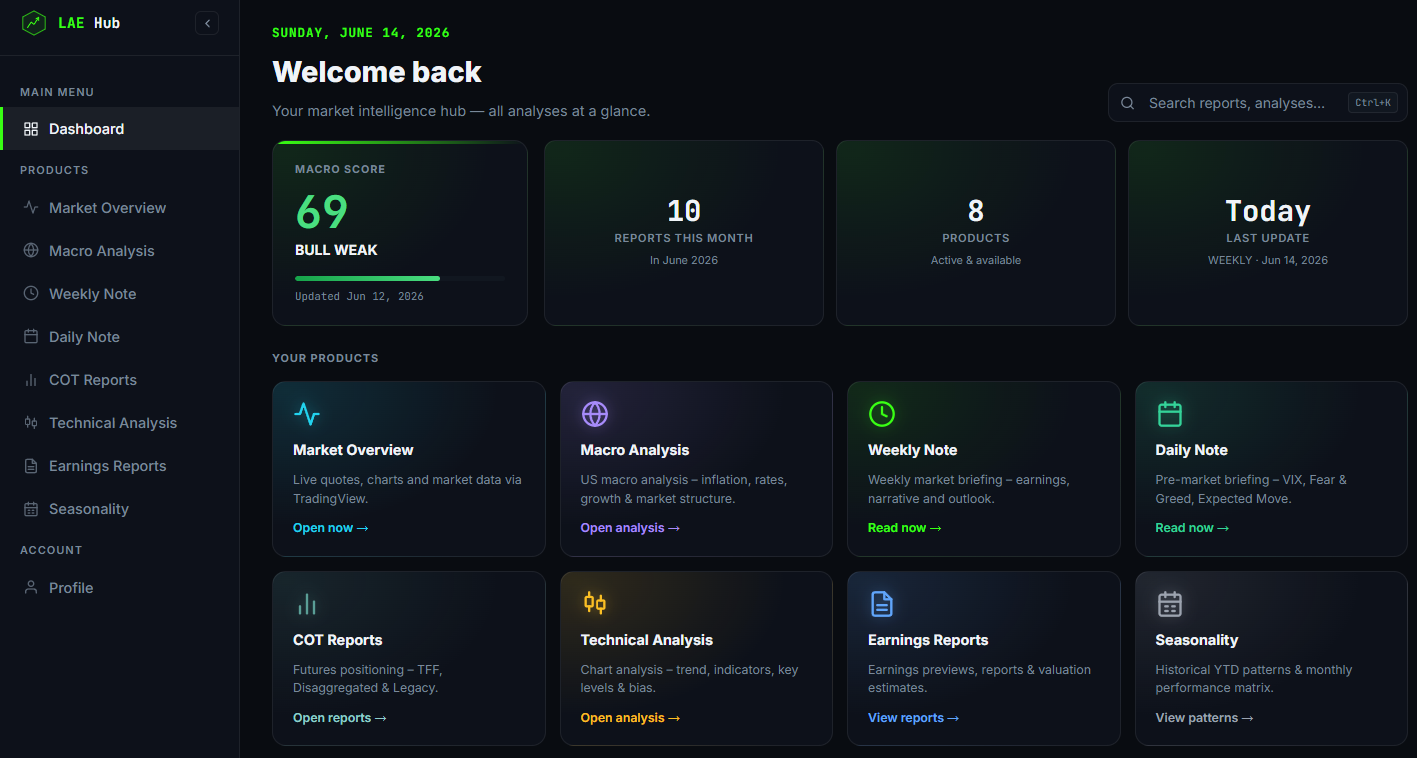Open Profile under Account

[x=120, y=588]
